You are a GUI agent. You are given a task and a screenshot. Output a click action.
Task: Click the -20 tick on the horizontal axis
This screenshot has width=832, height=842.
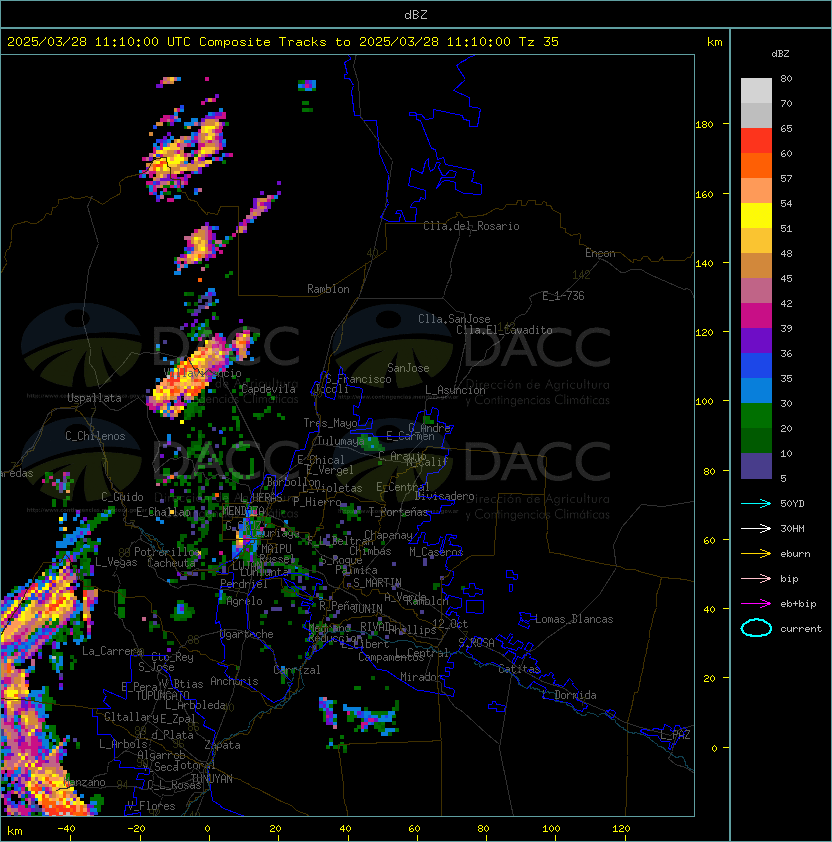coord(136,829)
